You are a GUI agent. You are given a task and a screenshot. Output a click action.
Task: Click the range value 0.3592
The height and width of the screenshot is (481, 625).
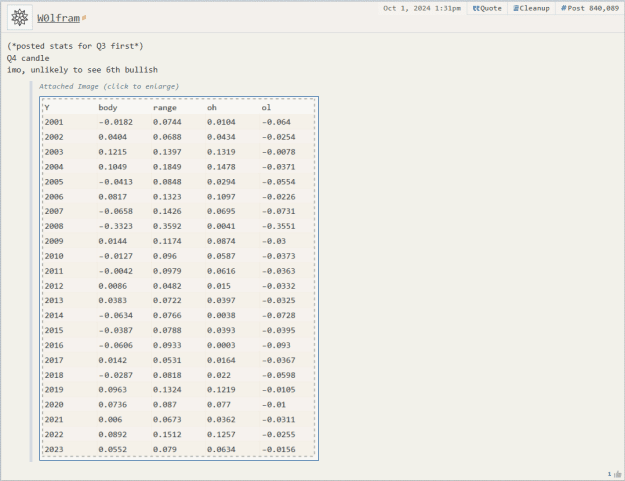pos(167,226)
